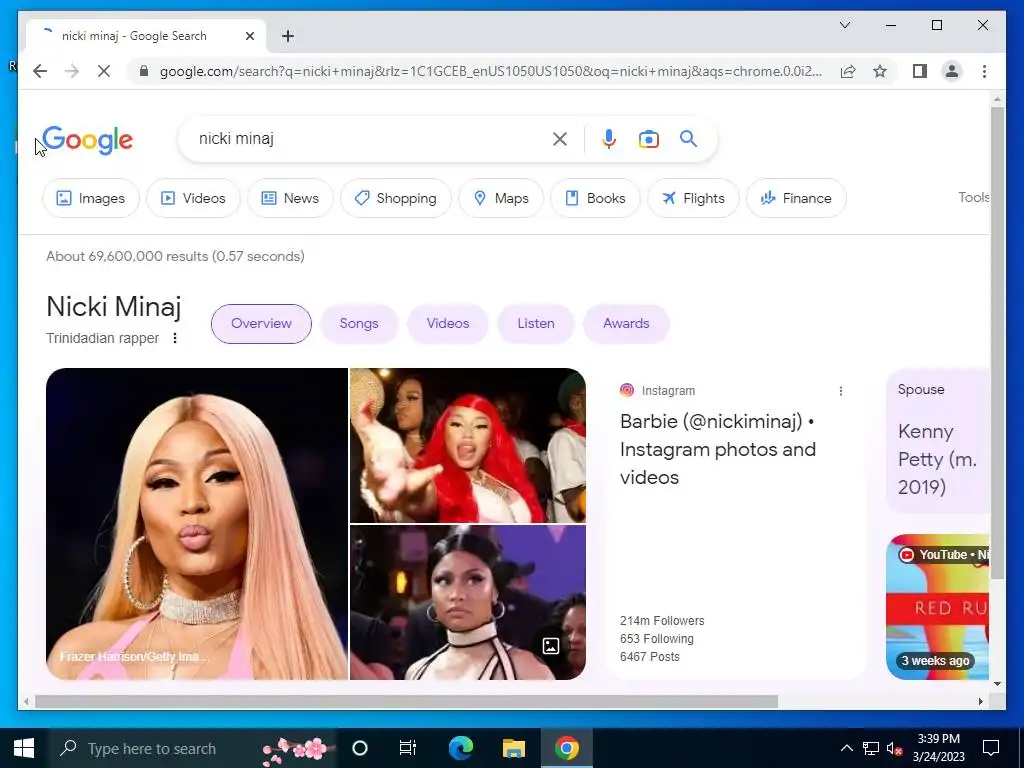Open the tab search chevron

click(844, 25)
